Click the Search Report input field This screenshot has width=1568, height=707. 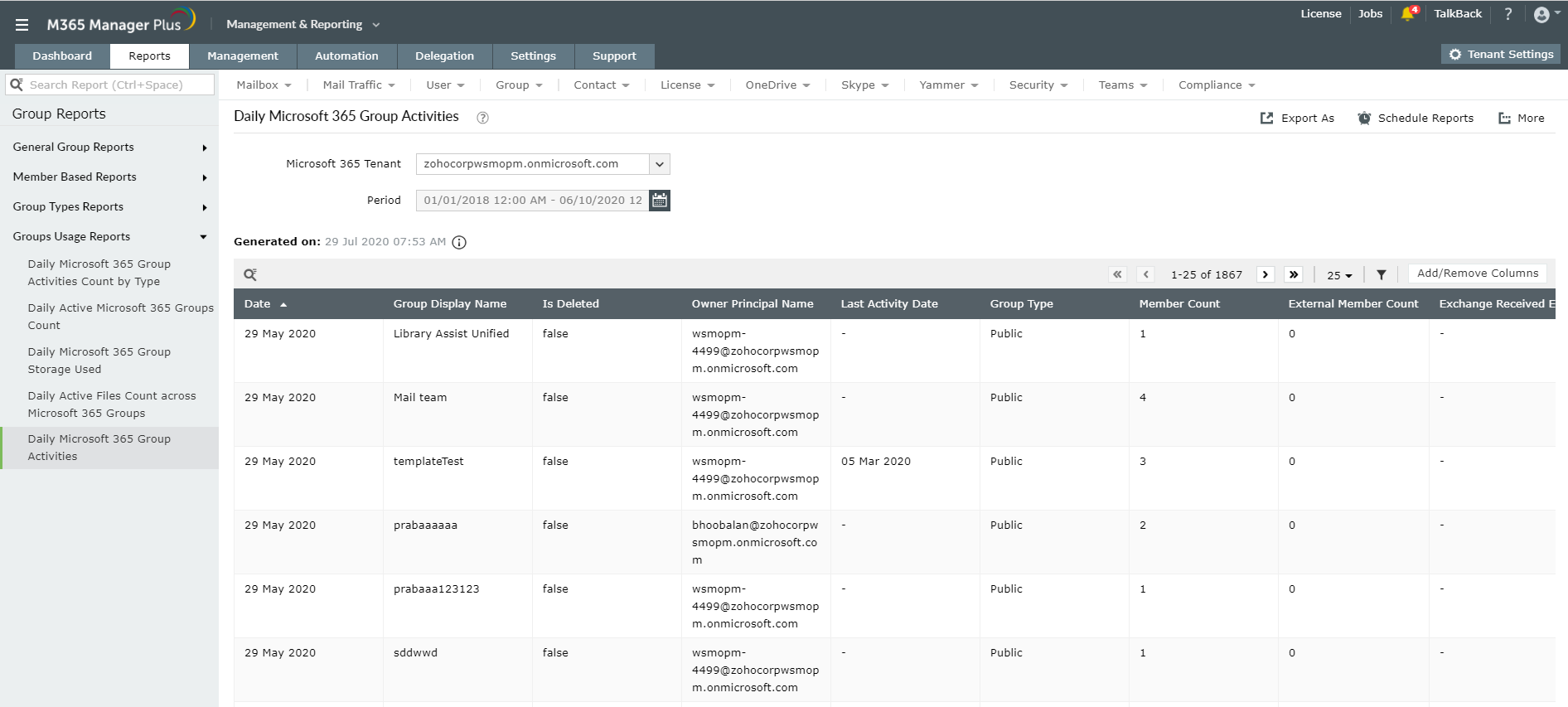point(110,85)
